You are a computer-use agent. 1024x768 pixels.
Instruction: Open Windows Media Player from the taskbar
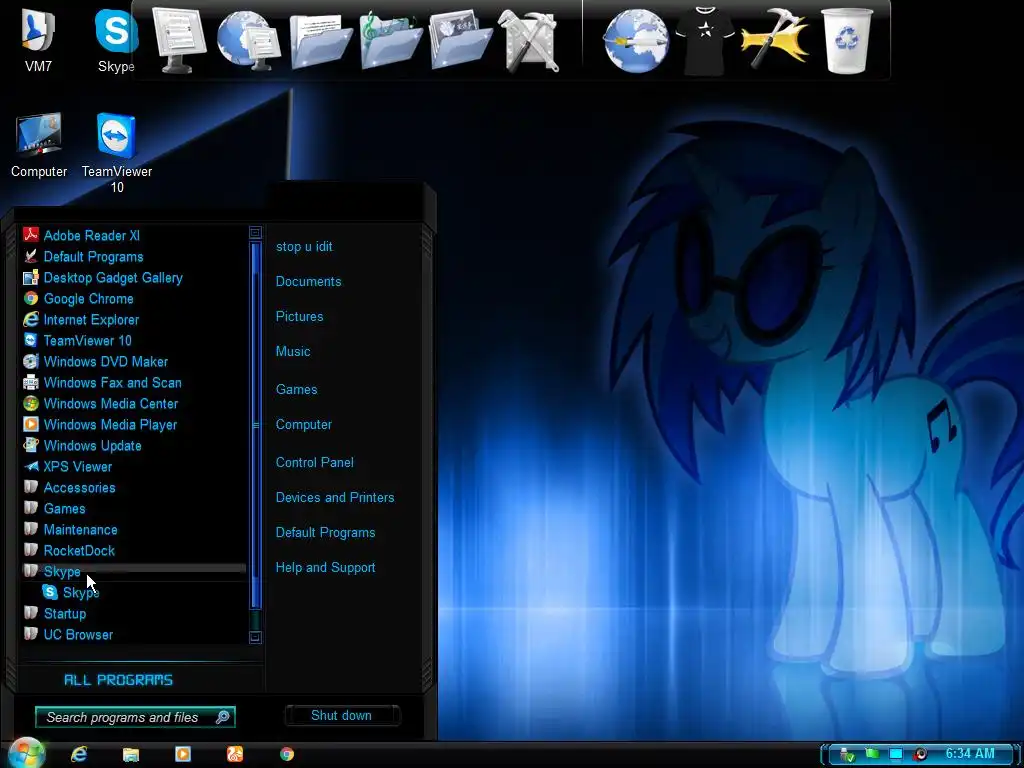(183, 754)
